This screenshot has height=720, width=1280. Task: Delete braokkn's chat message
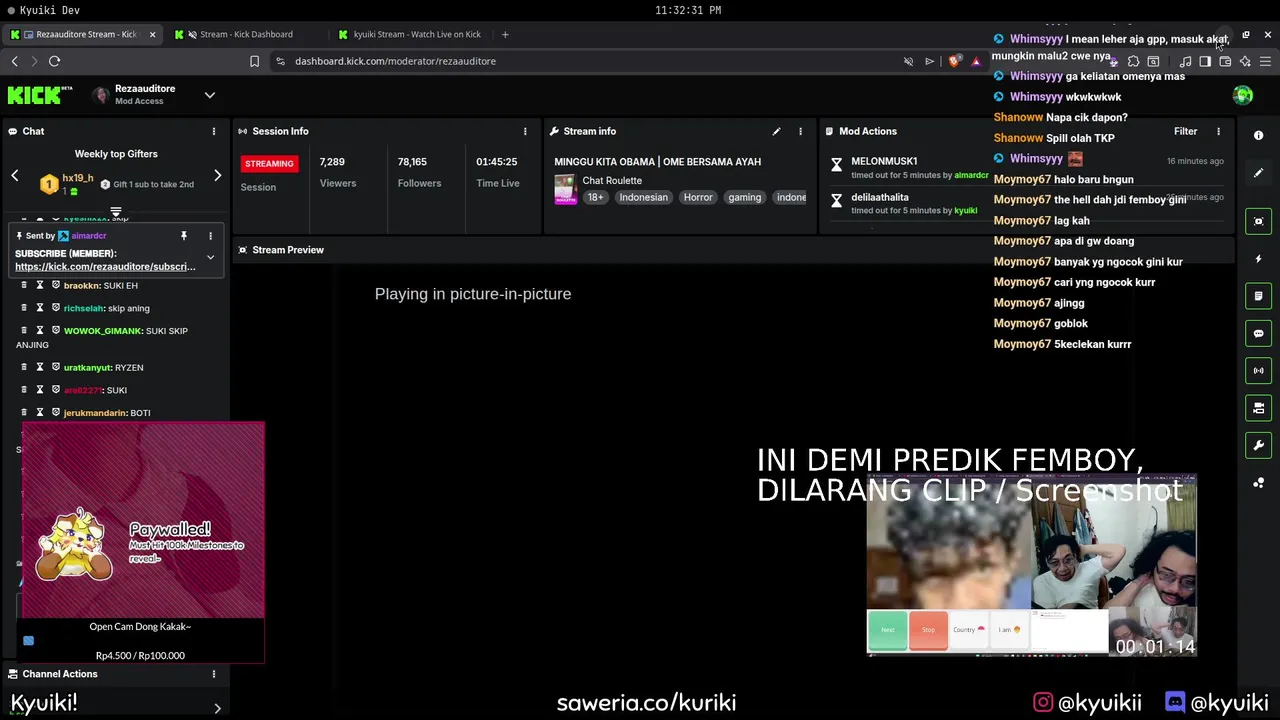(24, 285)
